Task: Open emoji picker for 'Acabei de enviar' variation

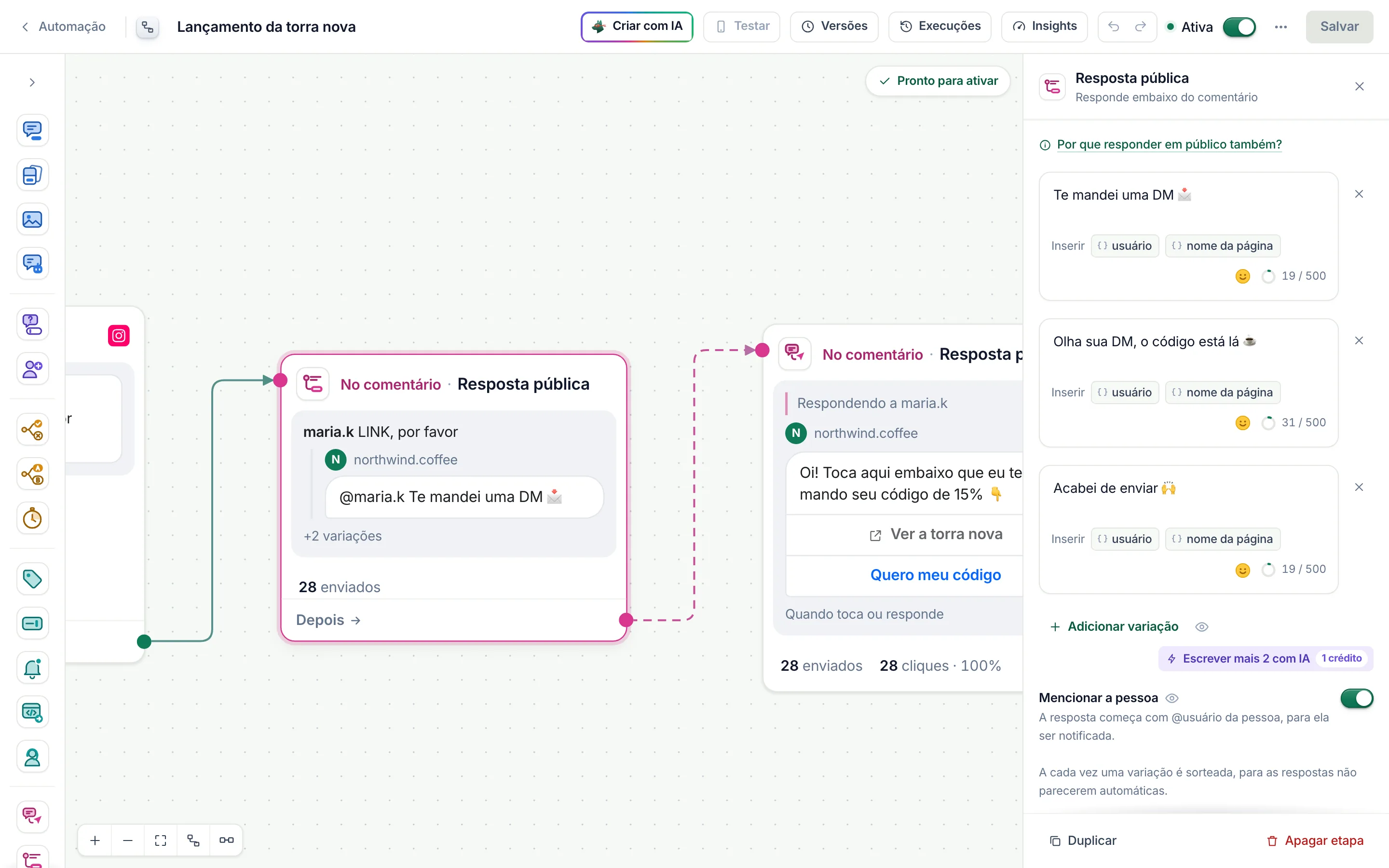Action: click(x=1243, y=570)
